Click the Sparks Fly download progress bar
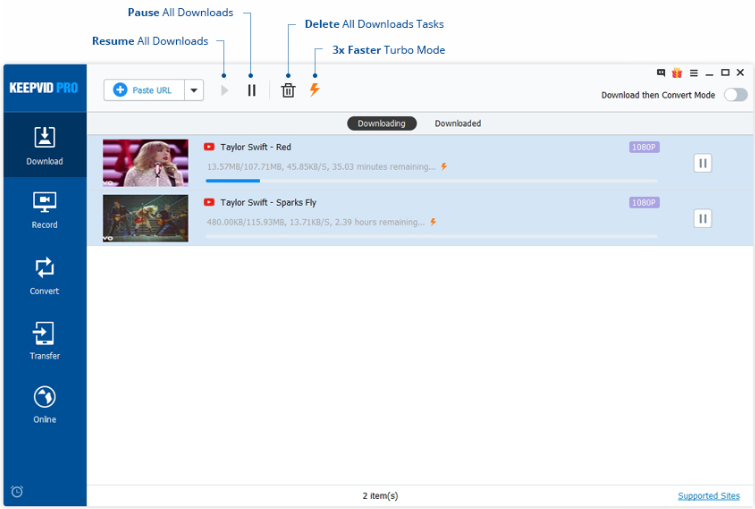Viewport: 755px width, 509px height. point(431,236)
